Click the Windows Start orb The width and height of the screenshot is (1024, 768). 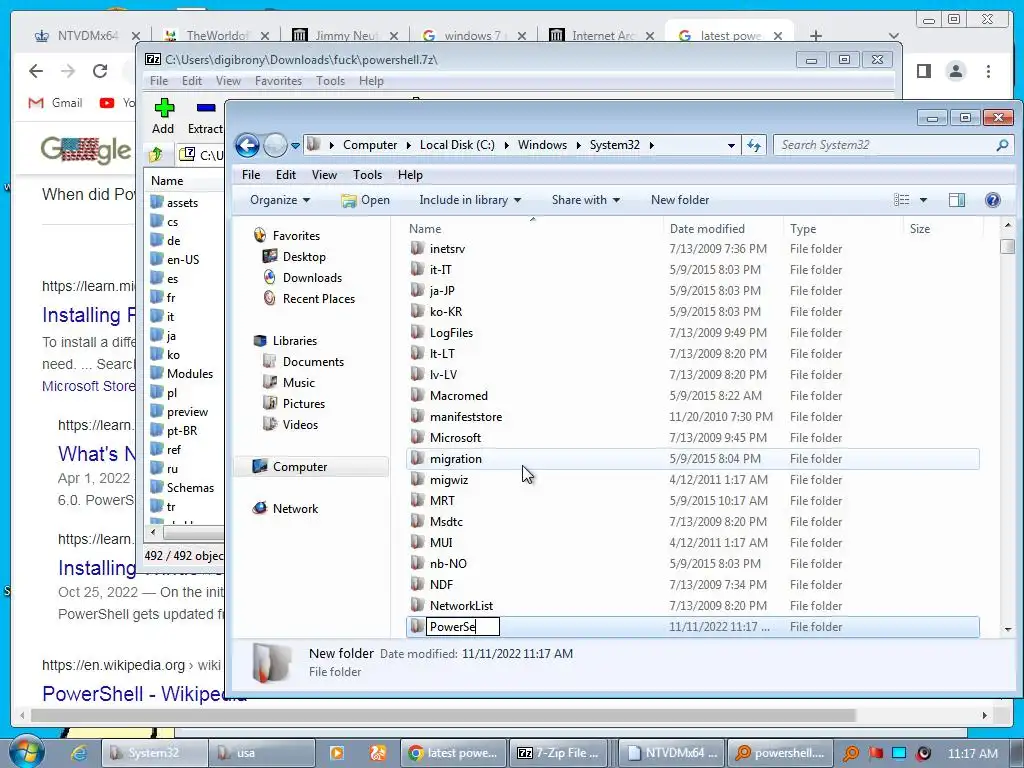coord(26,752)
